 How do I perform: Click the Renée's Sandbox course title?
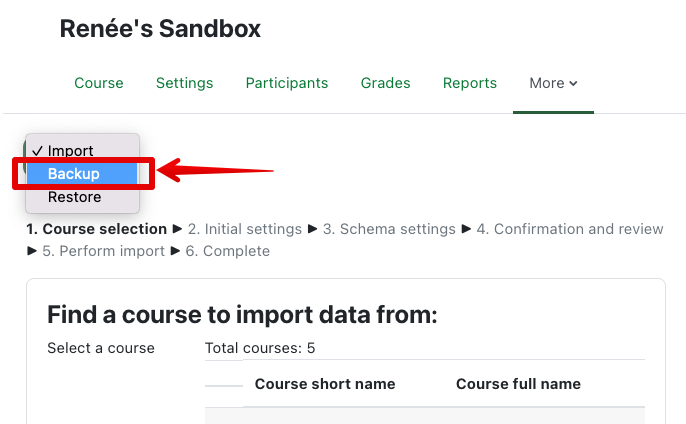point(160,29)
